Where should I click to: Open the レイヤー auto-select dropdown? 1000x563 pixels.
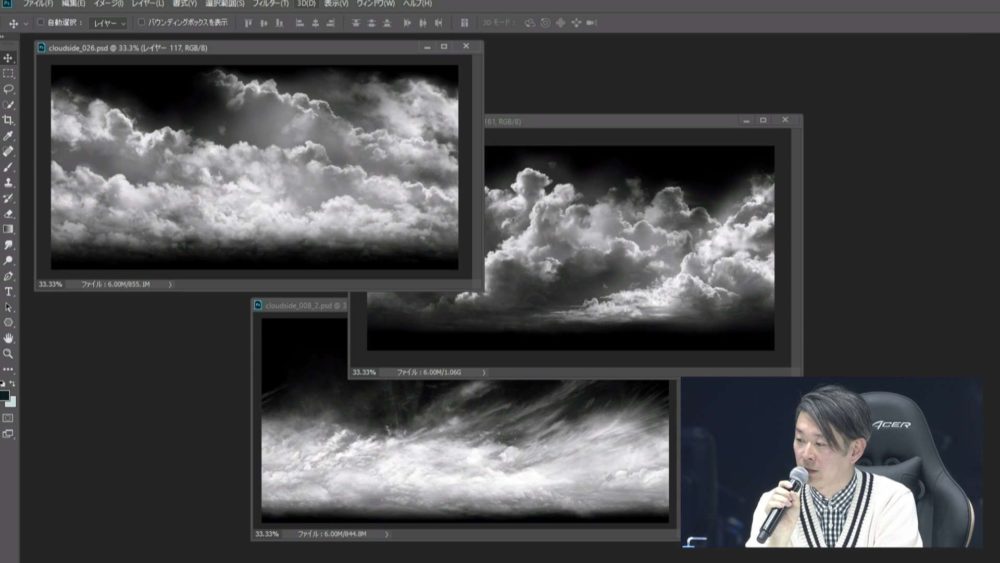(x=108, y=22)
